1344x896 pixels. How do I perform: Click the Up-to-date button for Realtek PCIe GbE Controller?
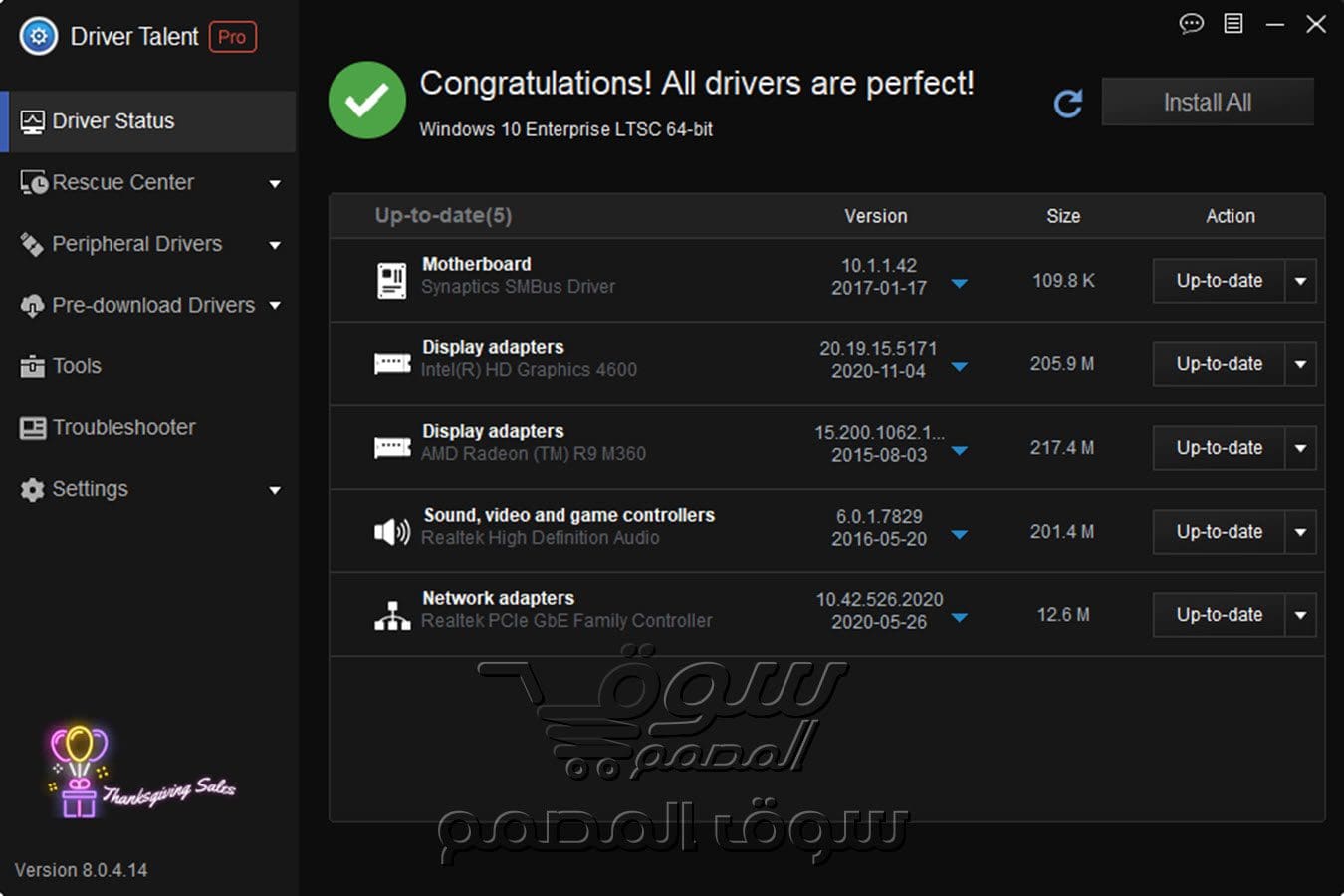1220,615
